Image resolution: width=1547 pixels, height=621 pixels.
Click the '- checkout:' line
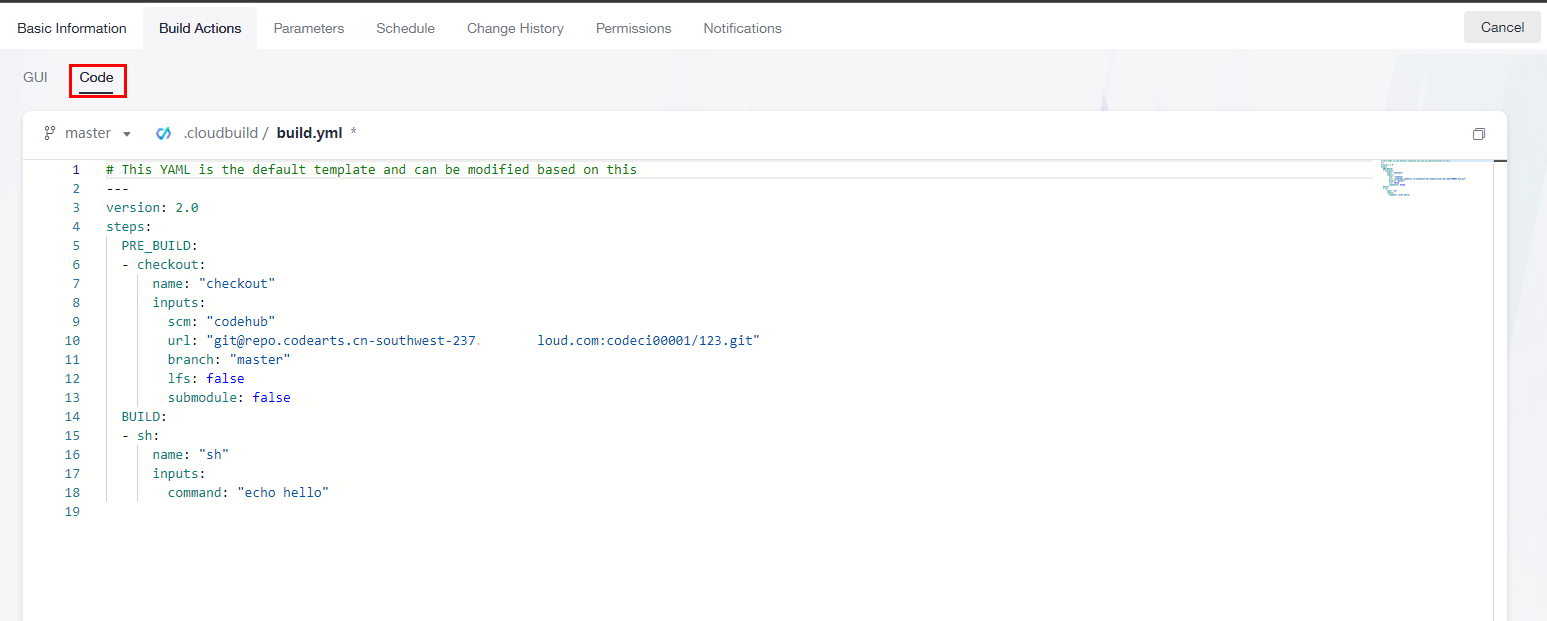click(x=163, y=265)
